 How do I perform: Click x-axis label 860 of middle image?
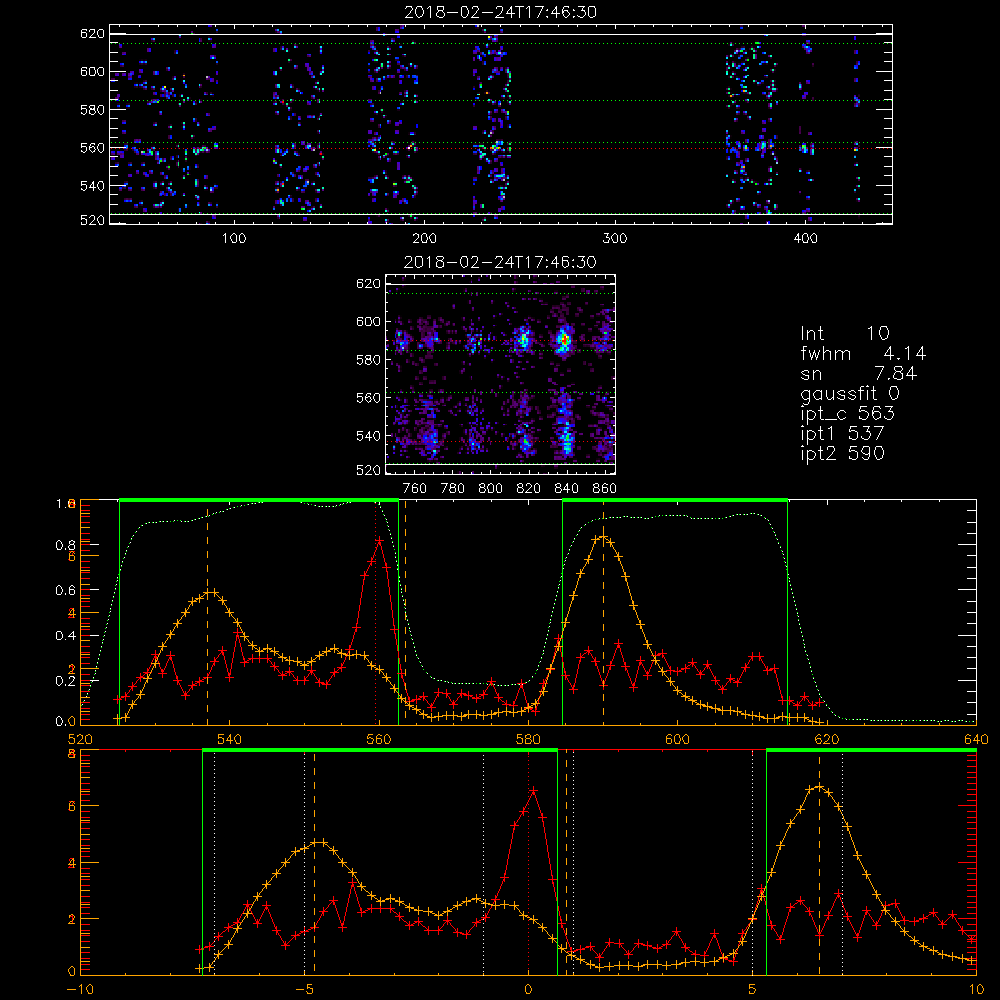[x=605, y=489]
